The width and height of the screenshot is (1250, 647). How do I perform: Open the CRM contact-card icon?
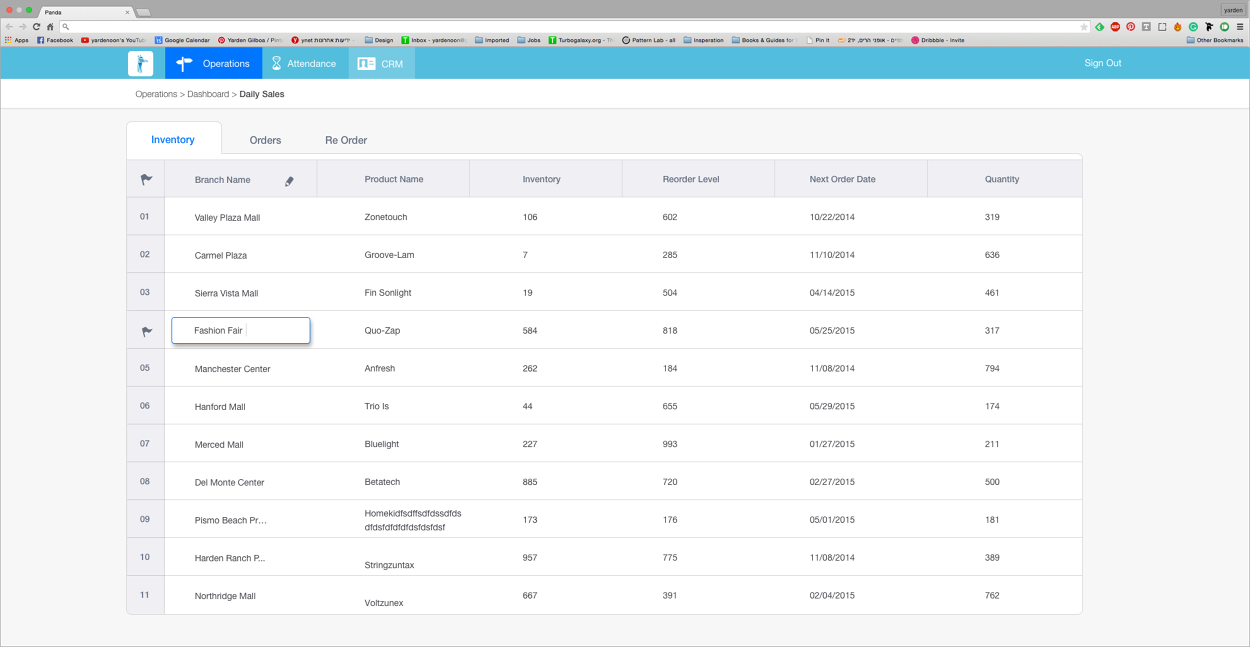coord(367,63)
